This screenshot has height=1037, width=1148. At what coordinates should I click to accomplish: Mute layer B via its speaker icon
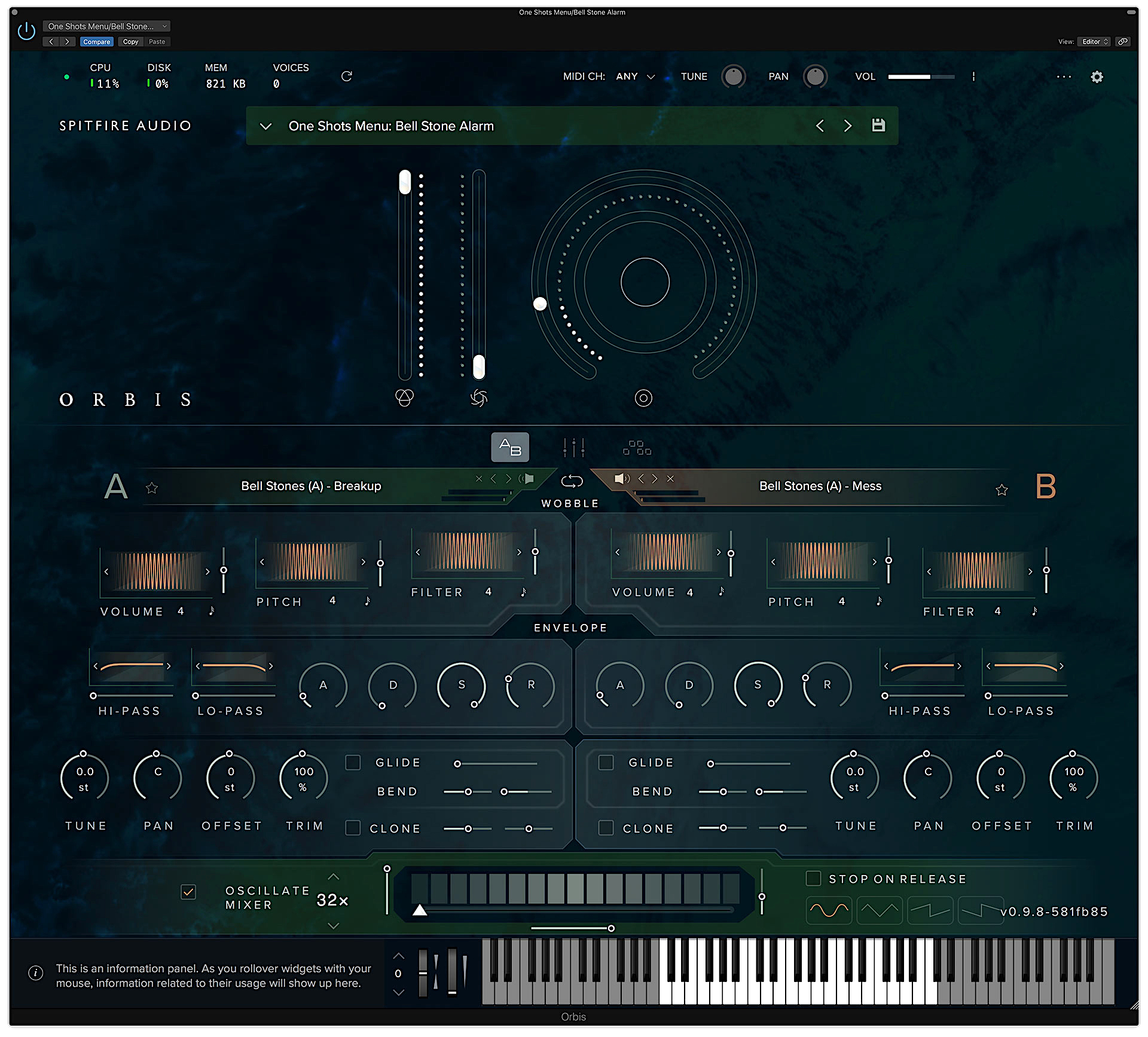point(621,479)
